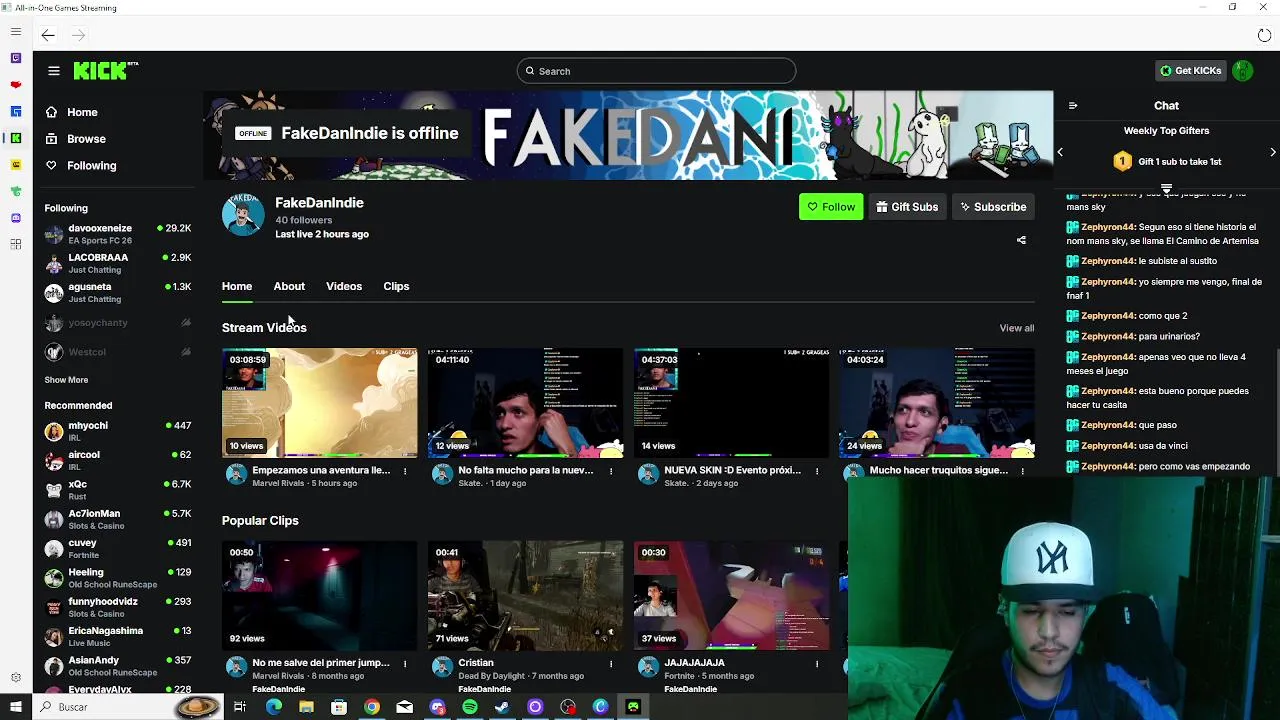
Task: Open options for 'Empezamos una aventura' video
Action: [x=405, y=471]
